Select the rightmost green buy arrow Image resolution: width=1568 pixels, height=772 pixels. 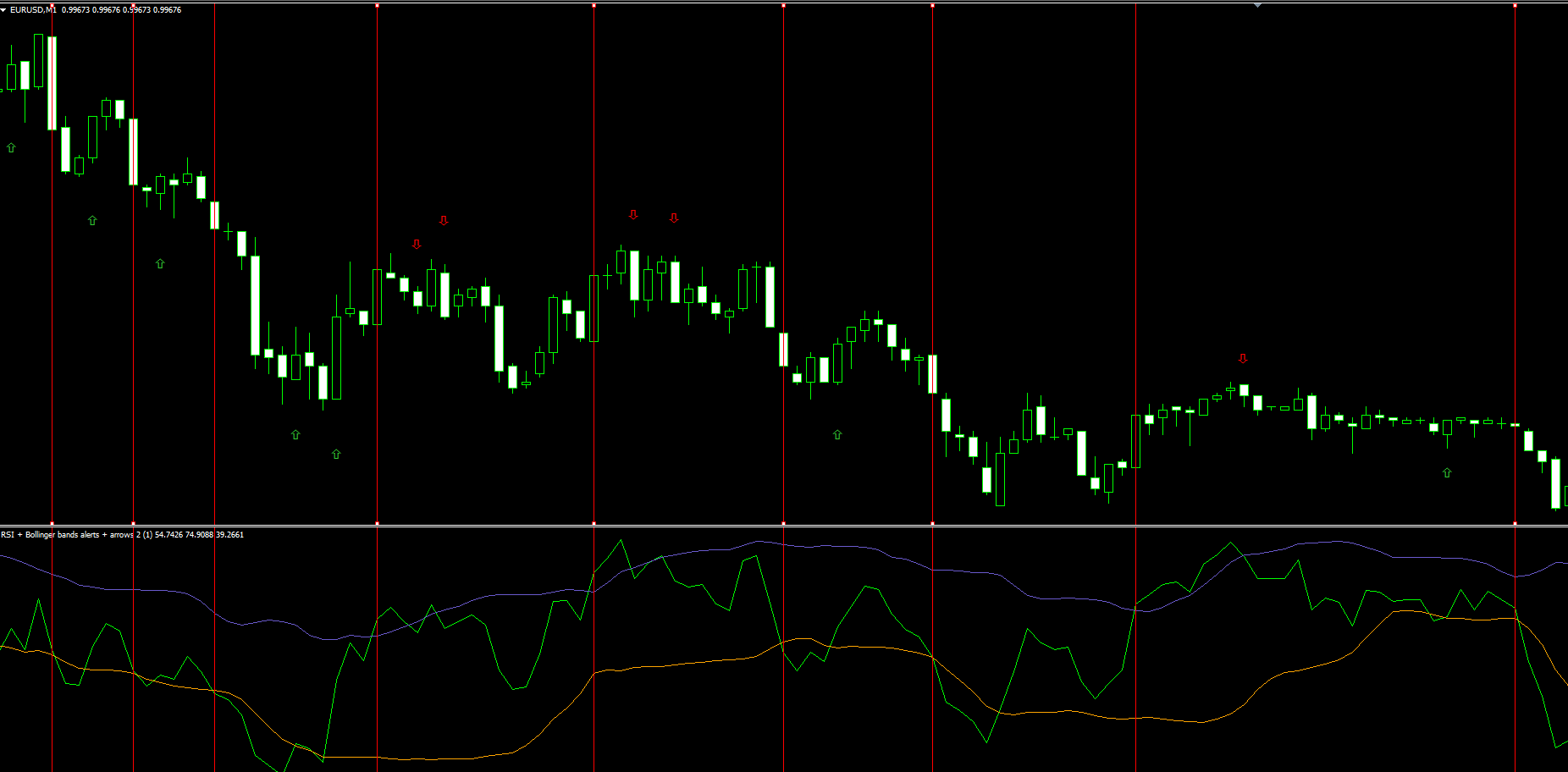(1447, 473)
